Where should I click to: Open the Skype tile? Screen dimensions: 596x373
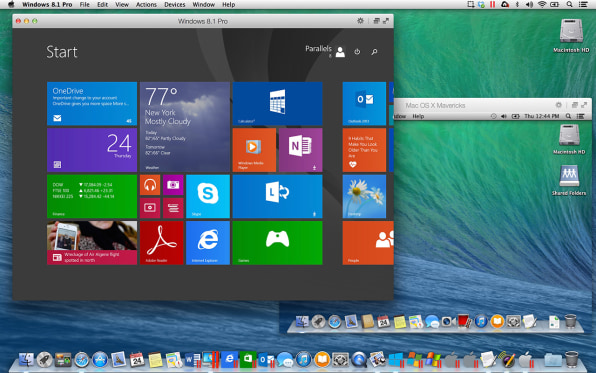pyautogui.click(x=208, y=197)
